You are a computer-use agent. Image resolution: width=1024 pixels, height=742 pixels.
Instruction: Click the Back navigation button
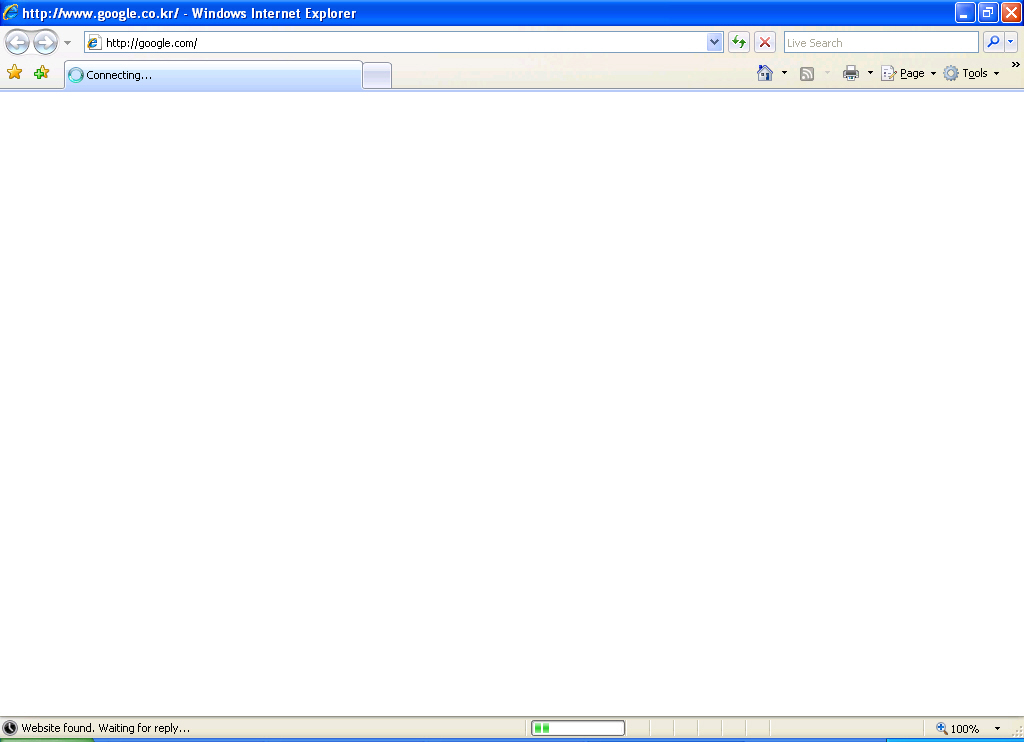point(18,42)
